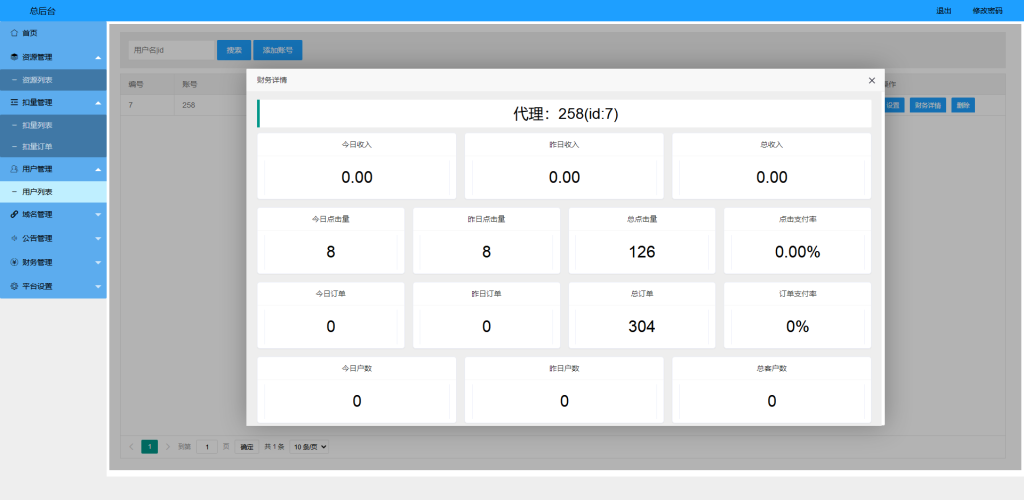
Task: Click the 用户名/id search field
Action: pyautogui.click(x=170, y=50)
